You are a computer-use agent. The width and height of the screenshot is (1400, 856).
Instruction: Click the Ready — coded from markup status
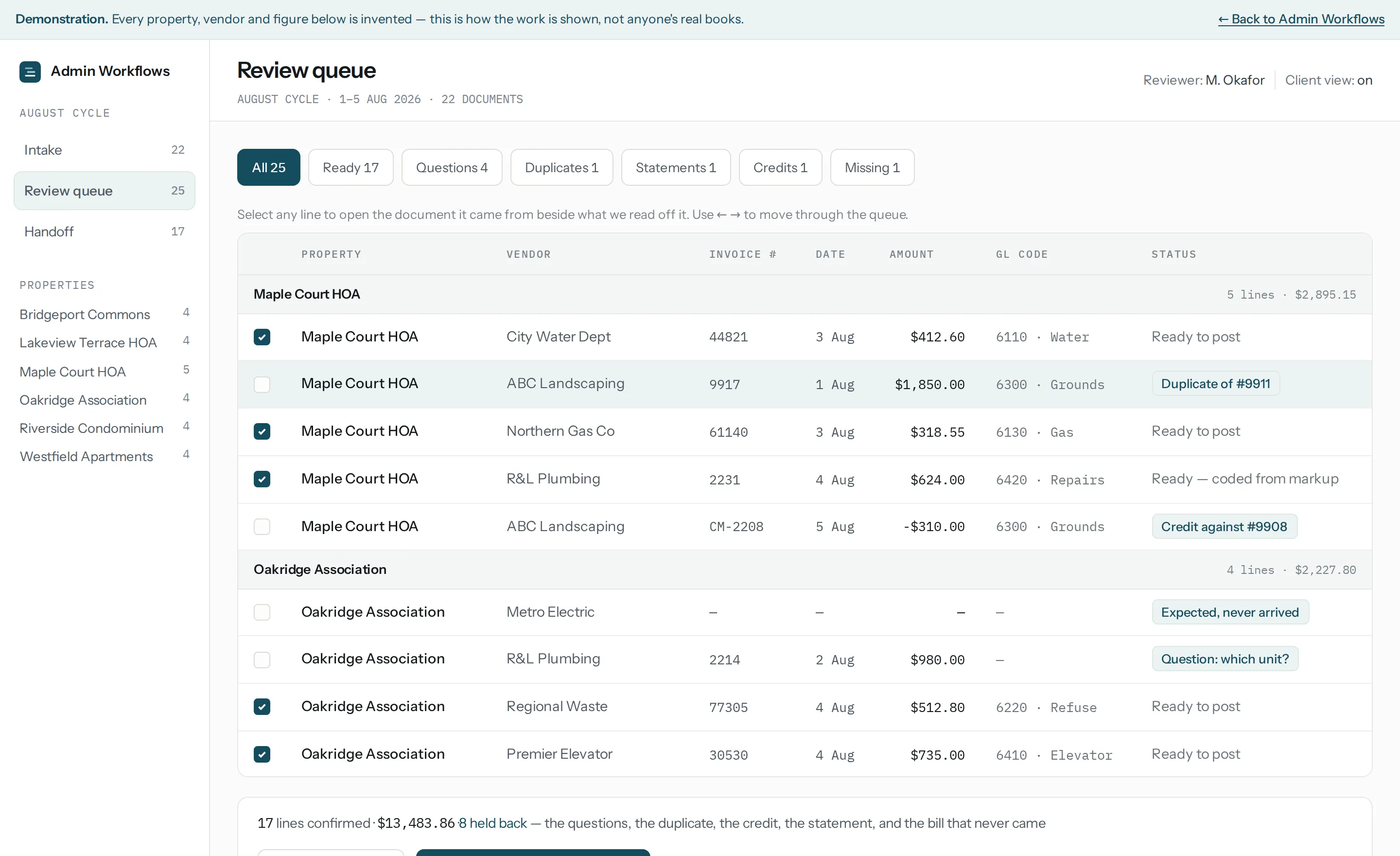(1245, 479)
